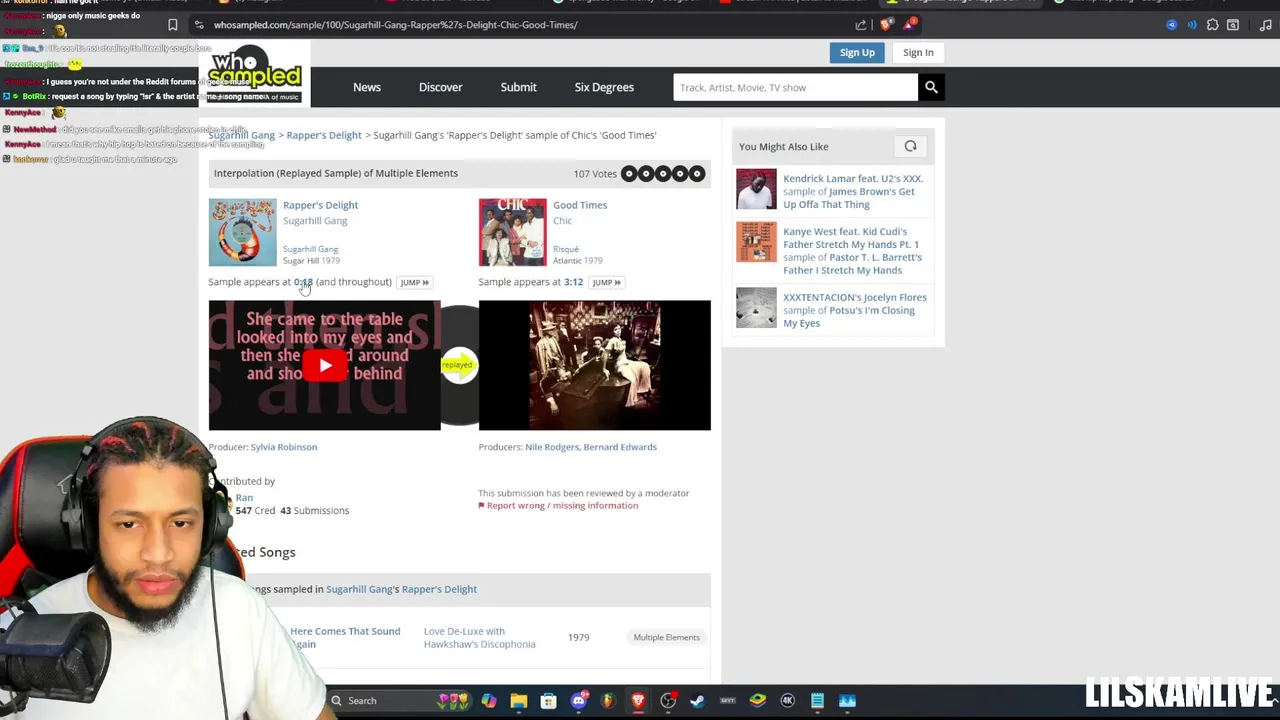Click the Kendrick Lamar suggestion thumbnail
Viewport: 1280px width, 720px height.
[756, 189]
